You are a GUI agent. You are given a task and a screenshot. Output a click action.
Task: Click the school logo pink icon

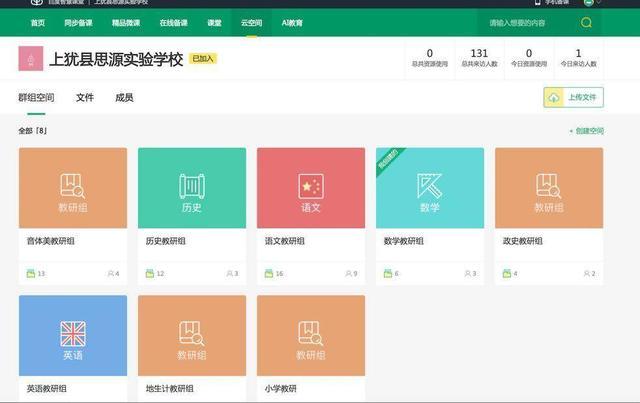click(x=31, y=59)
